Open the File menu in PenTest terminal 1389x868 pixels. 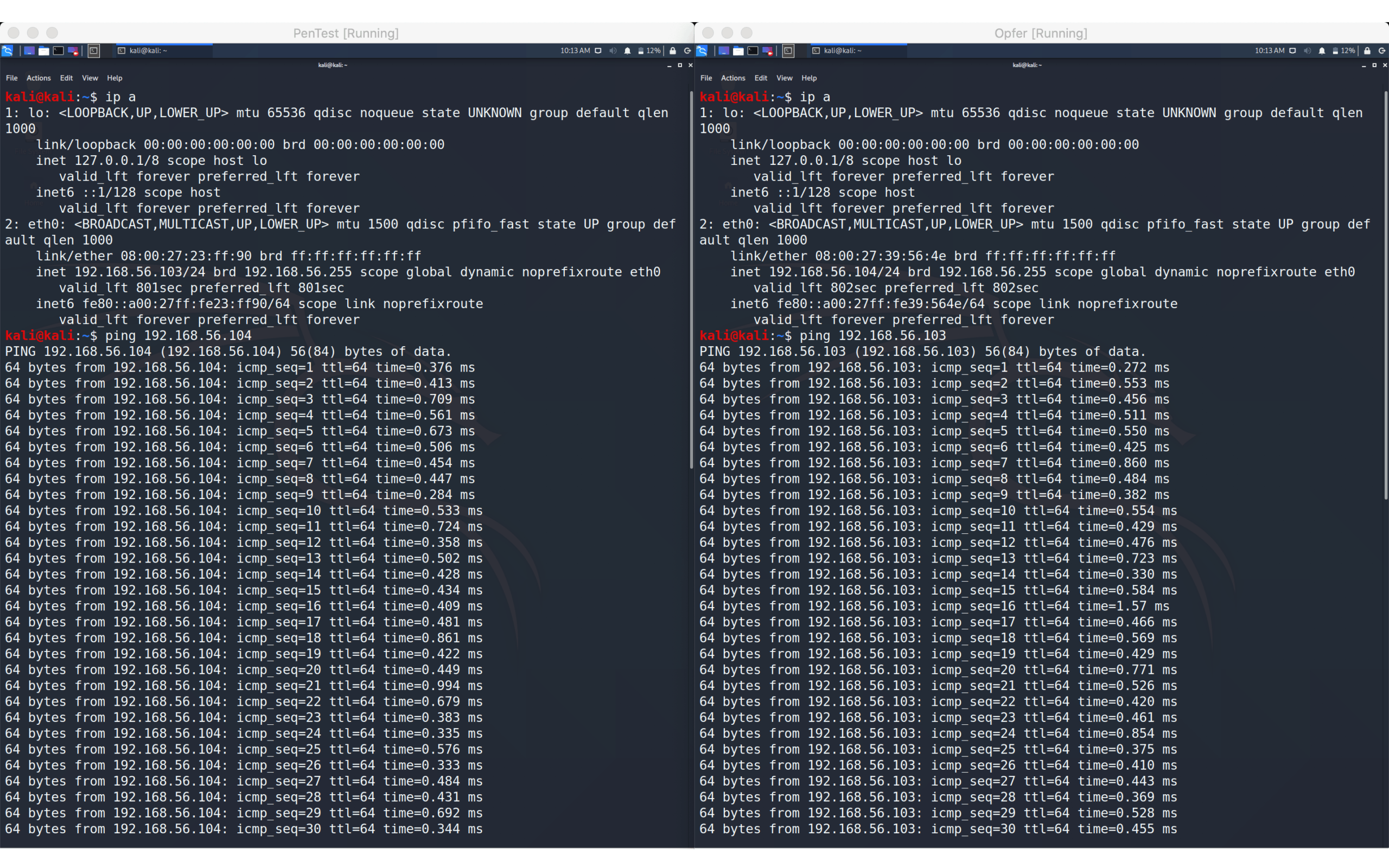pos(11,78)
